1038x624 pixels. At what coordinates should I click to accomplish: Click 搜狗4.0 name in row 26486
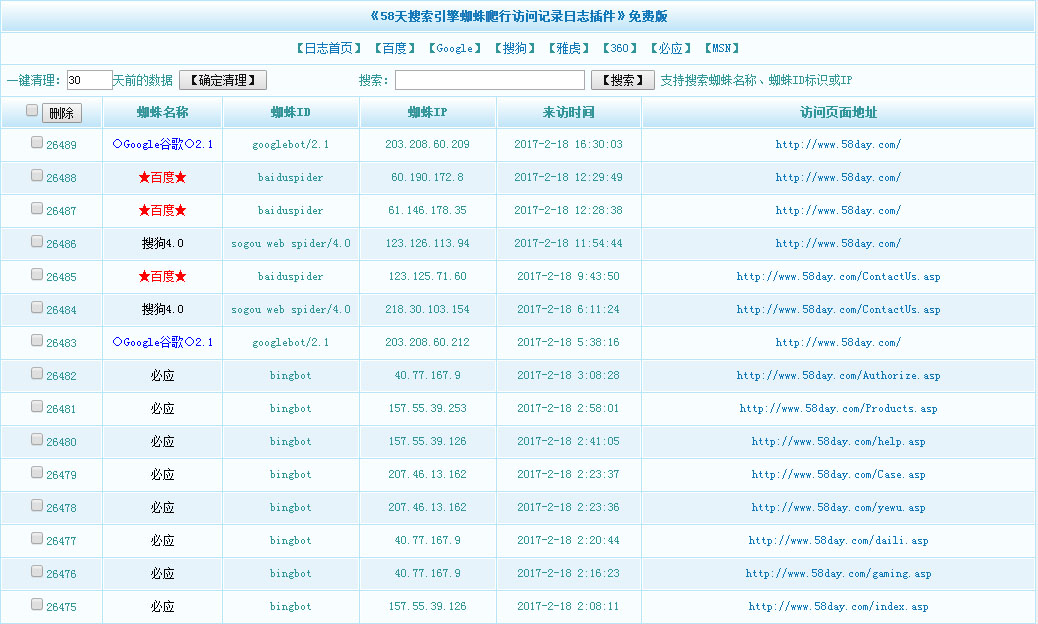pyautogui.click(x=163, y=244)
